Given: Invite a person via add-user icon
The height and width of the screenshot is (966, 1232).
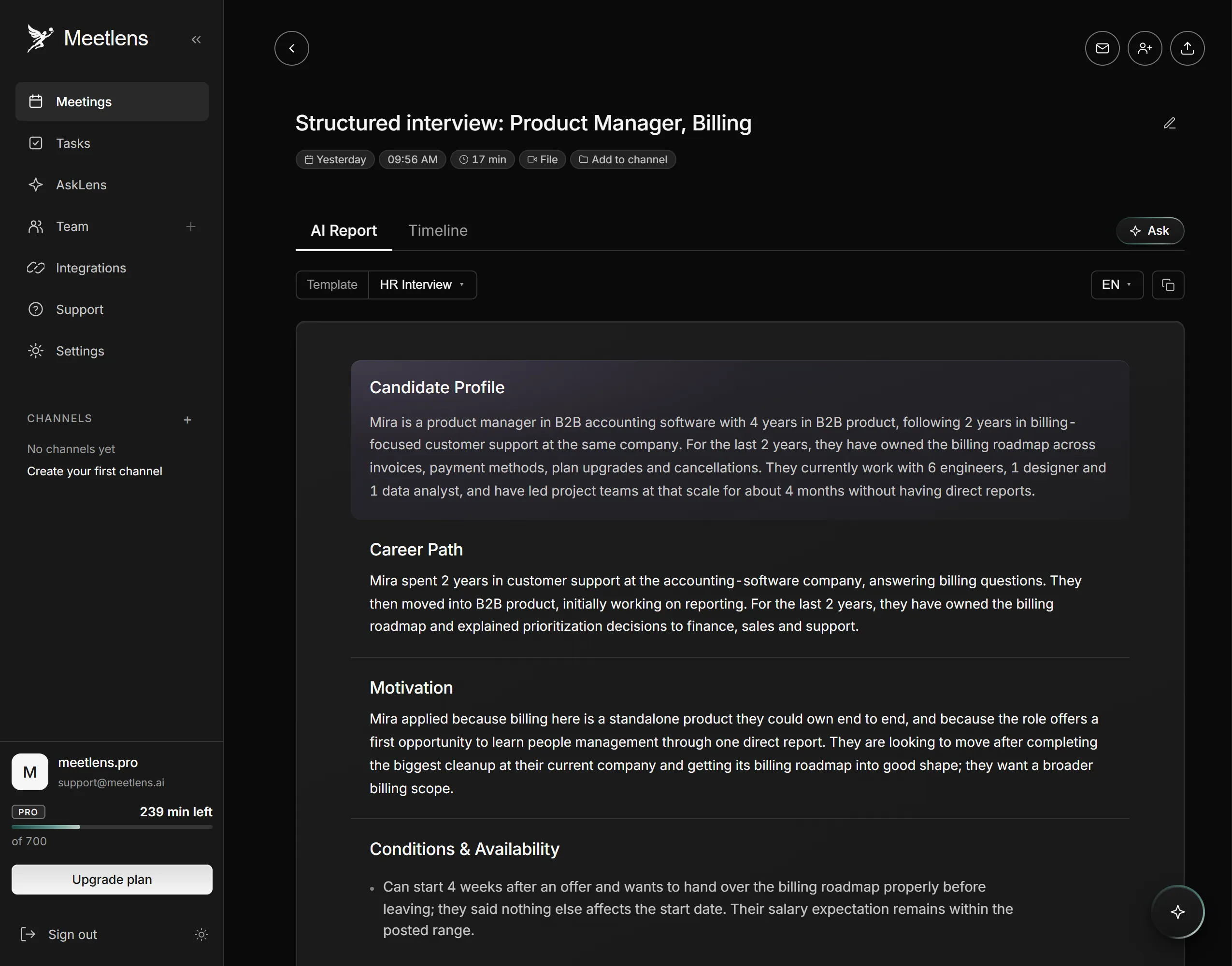Looking at the screenshot, I should (x=1145, y=48).
